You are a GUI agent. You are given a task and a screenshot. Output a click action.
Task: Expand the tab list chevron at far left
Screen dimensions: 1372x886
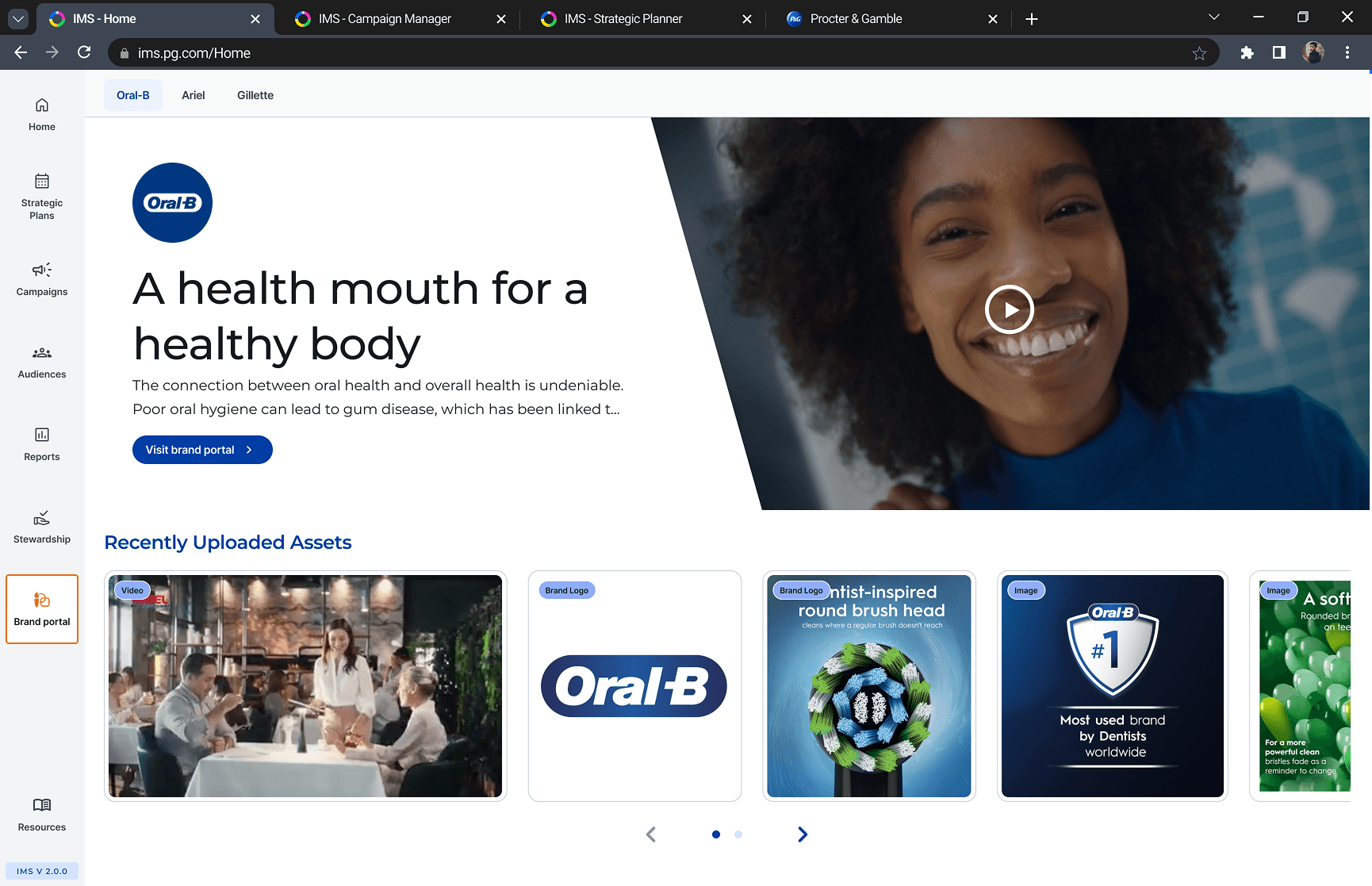(x=18, y=19)
